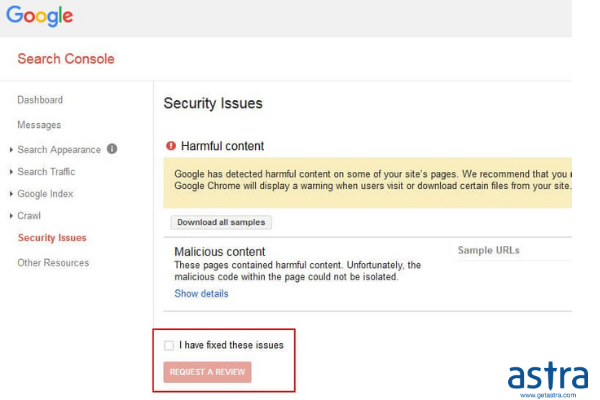Click the Download all samples button

point(221,222)
